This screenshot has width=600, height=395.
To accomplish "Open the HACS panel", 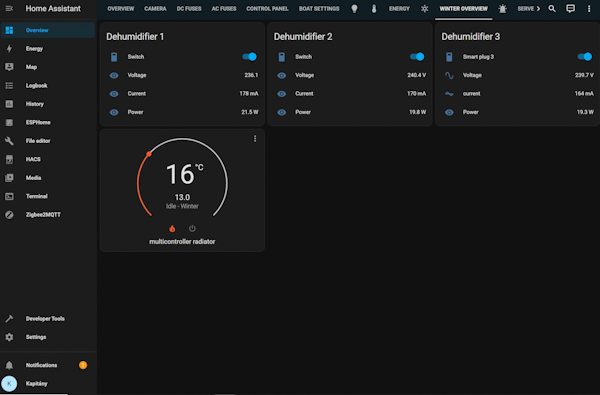I will (x=48, y=159).
